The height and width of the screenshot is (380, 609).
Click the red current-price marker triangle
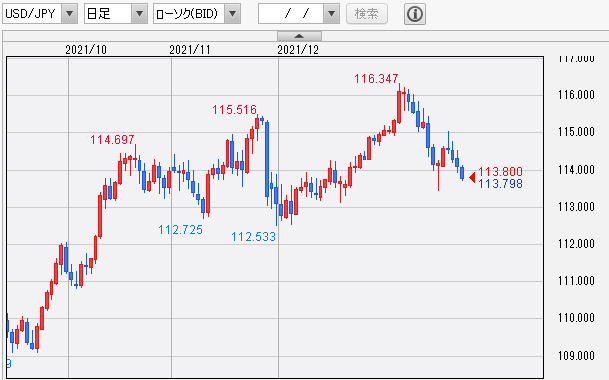[472, 178]
